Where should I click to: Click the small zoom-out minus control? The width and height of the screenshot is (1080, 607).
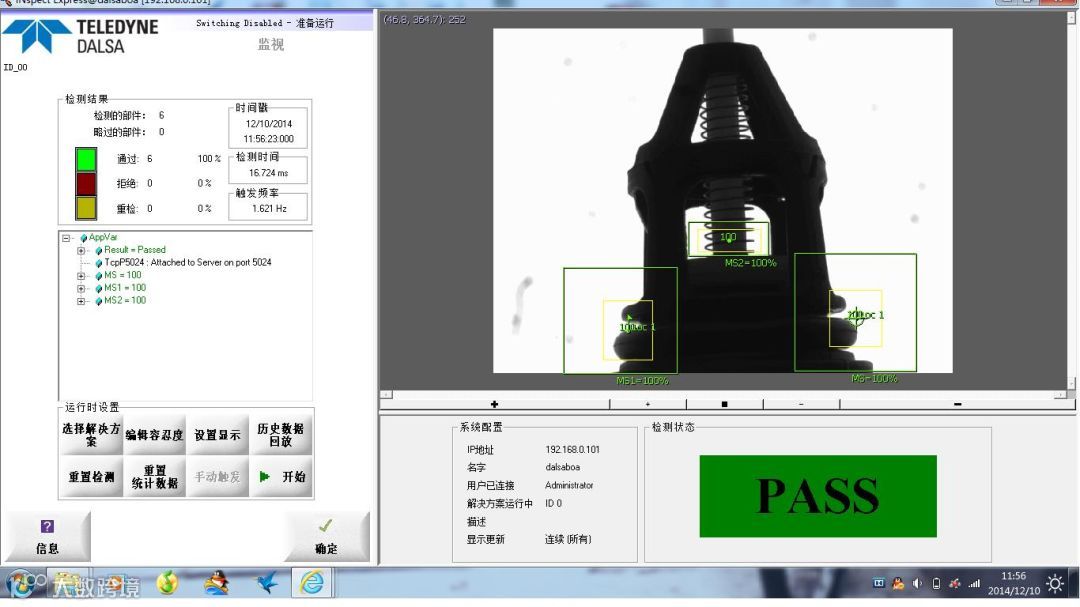[801, 404]
